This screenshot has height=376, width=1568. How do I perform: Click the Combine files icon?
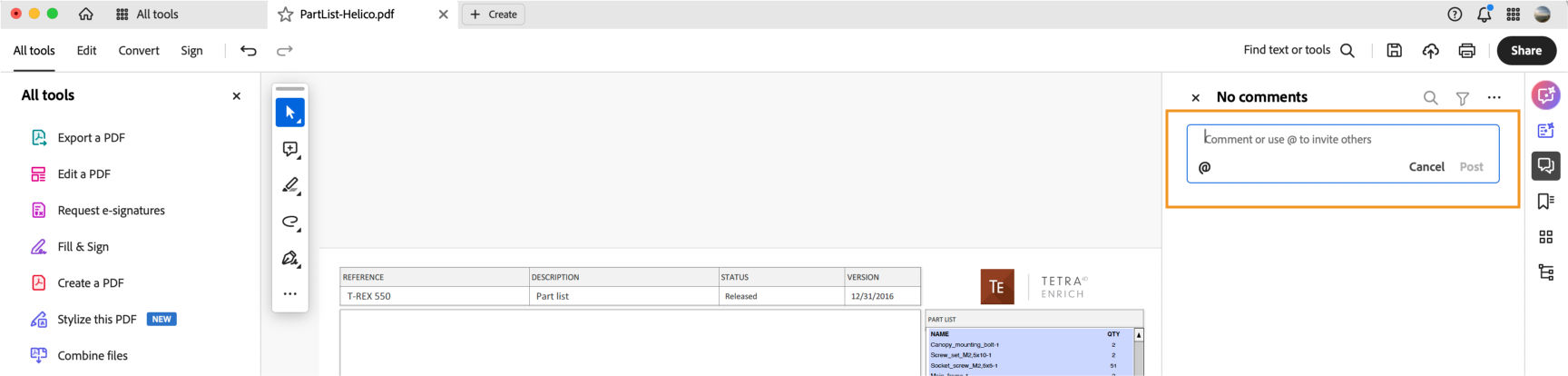39,355
